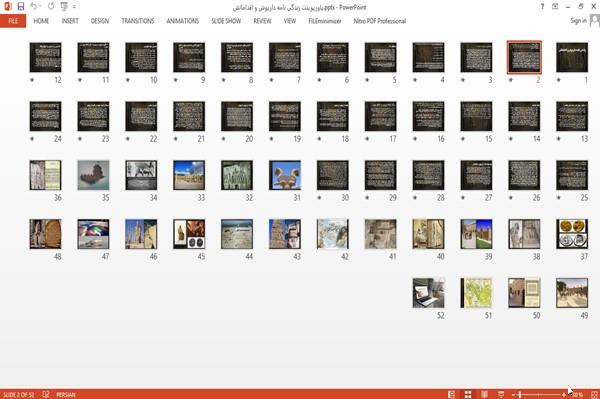Click the Undo arrow icon

(34, 6)
